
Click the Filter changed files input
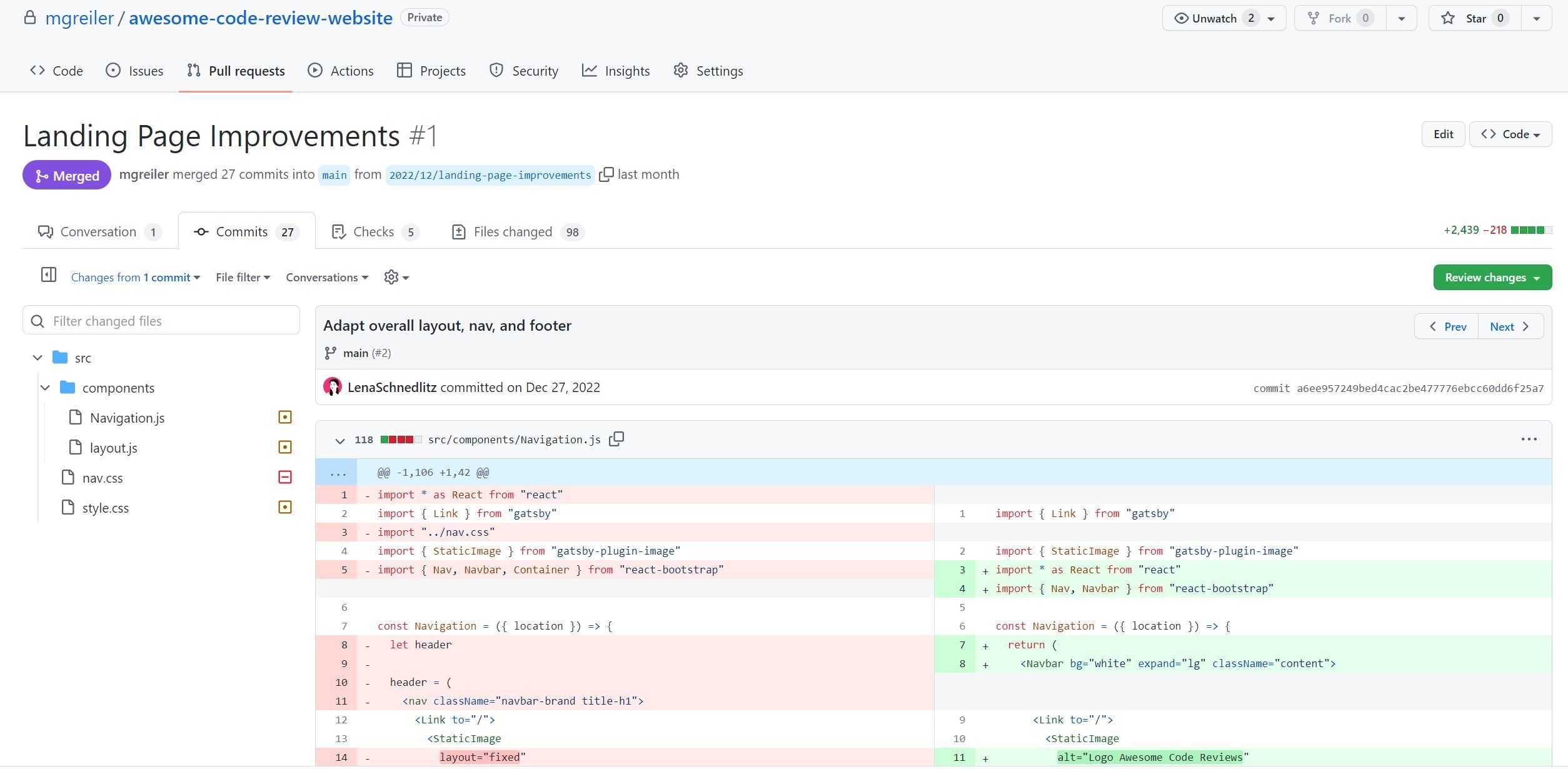(x=161, y=321)
